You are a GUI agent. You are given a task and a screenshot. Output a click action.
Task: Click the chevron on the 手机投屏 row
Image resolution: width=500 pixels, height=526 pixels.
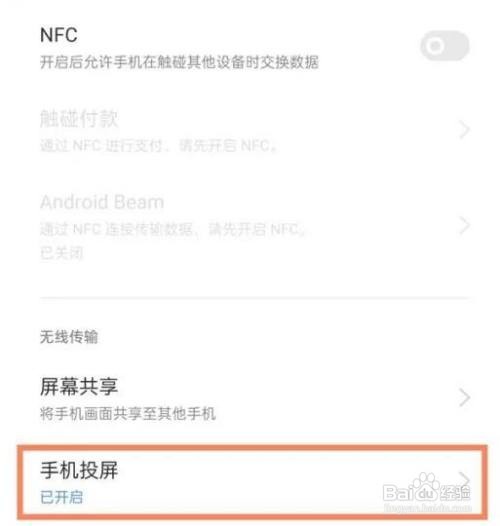pyautogui.click(x=464, y=480)
